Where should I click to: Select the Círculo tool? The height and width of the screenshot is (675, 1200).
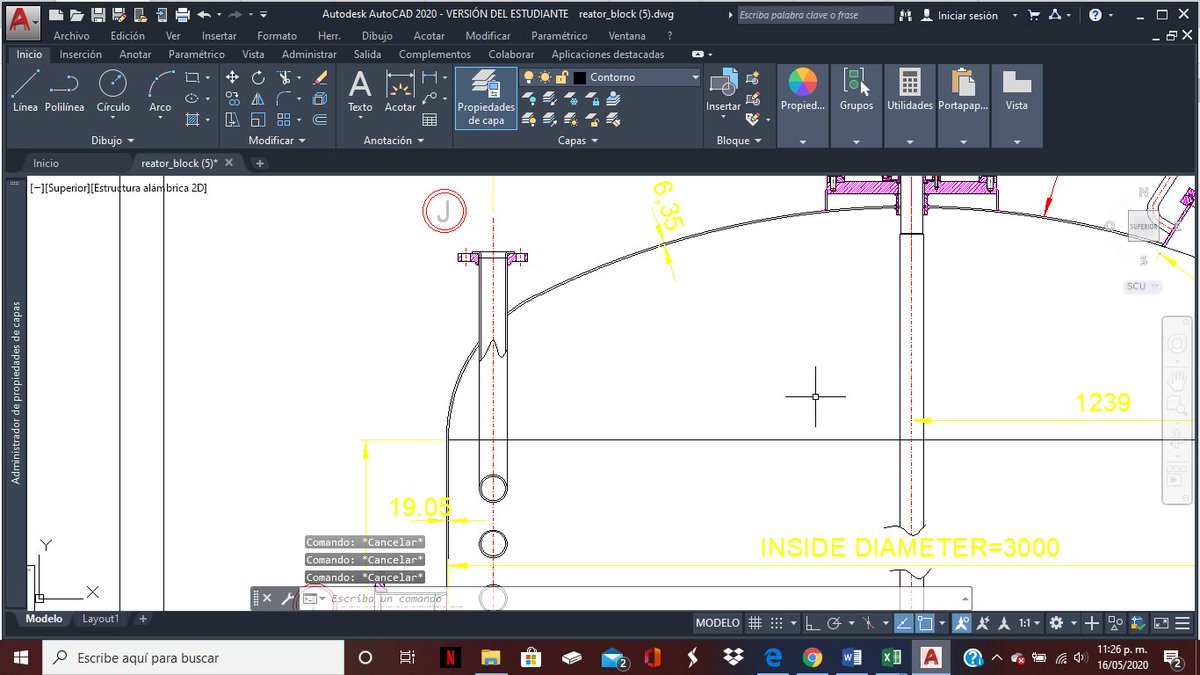pos(113,91)
